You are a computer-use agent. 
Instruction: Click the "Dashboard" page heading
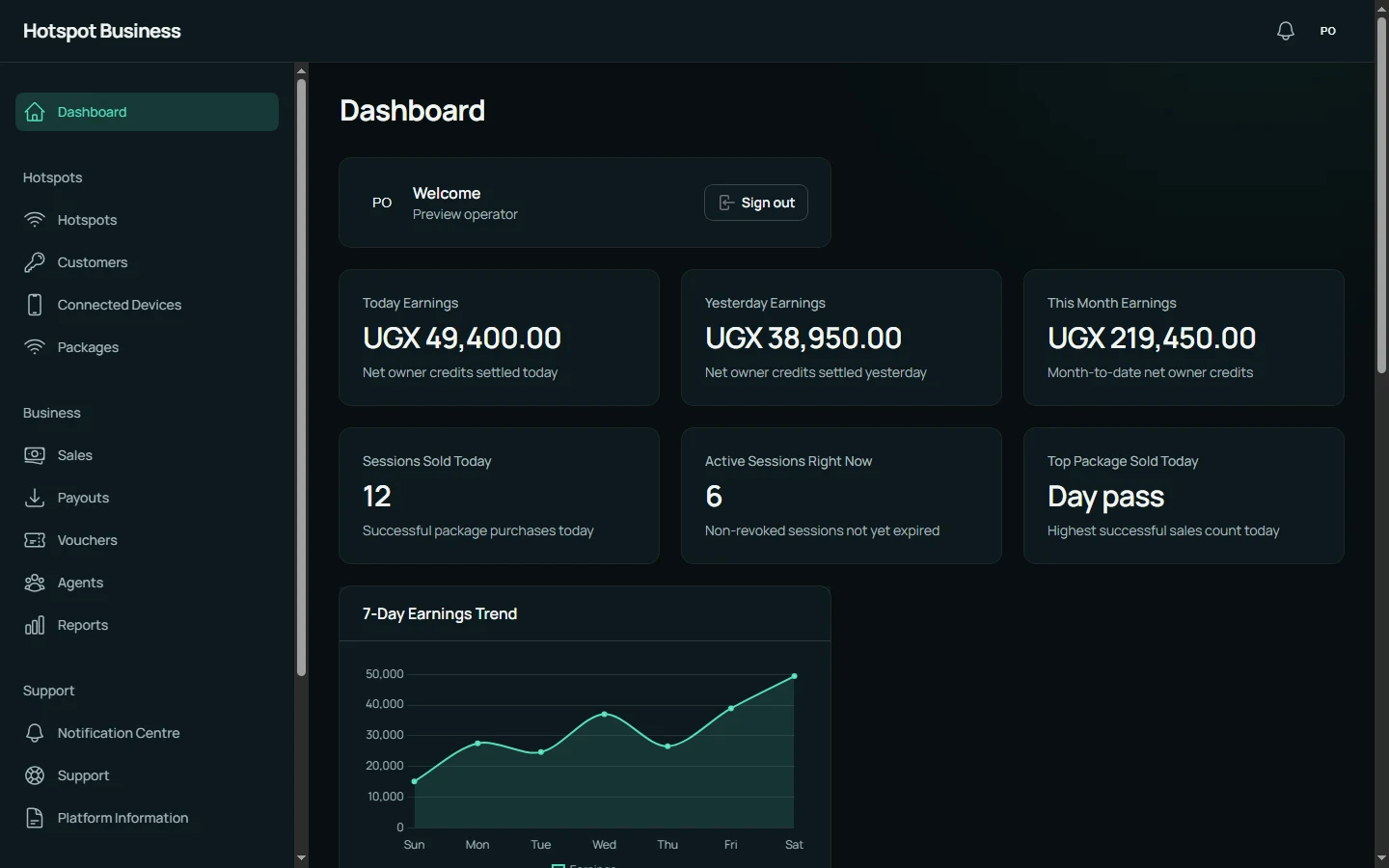point(412,111)
